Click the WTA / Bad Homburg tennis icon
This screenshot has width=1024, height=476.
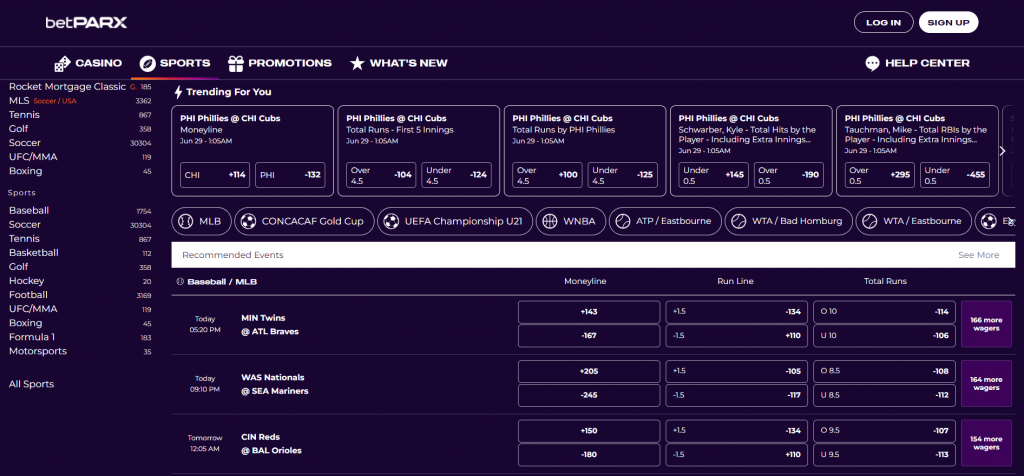tap(738, 221)
